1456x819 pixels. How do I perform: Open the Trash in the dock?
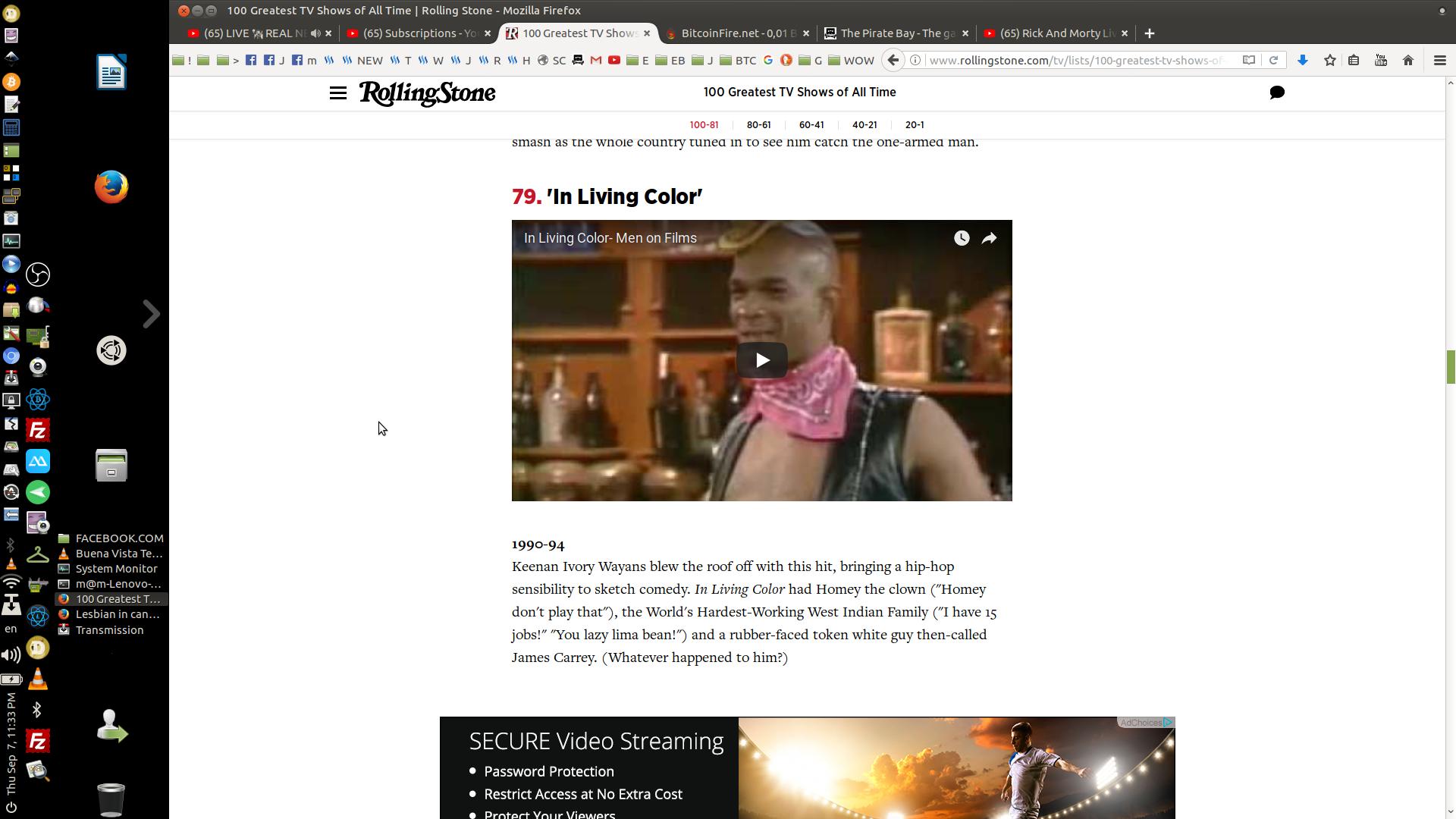click(x=111, y=800)
